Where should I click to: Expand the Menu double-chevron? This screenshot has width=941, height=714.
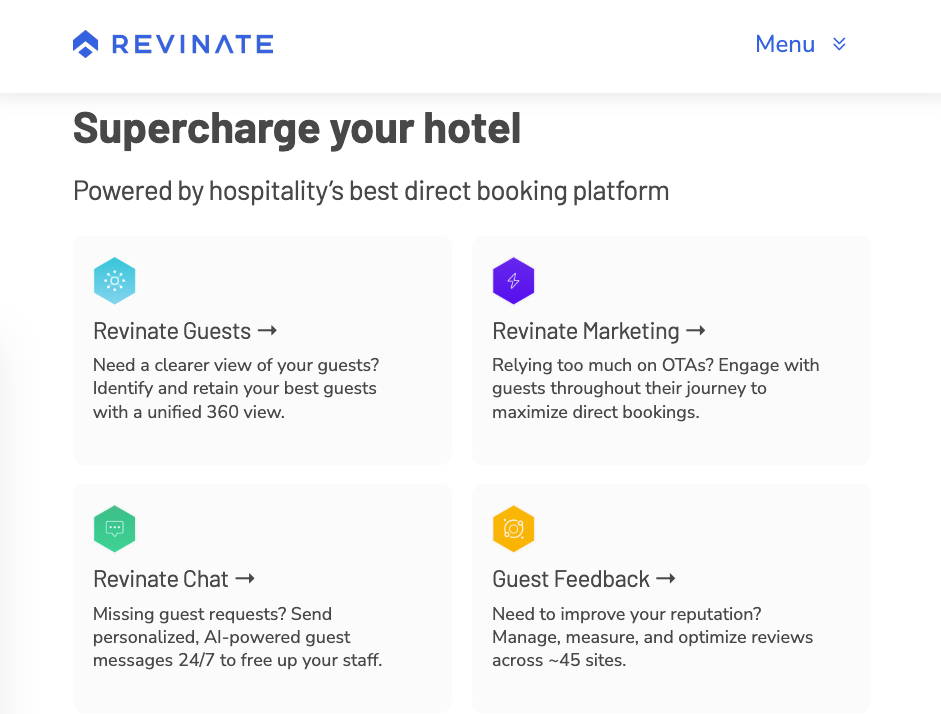pyautogui.click(x=838, y=44)
